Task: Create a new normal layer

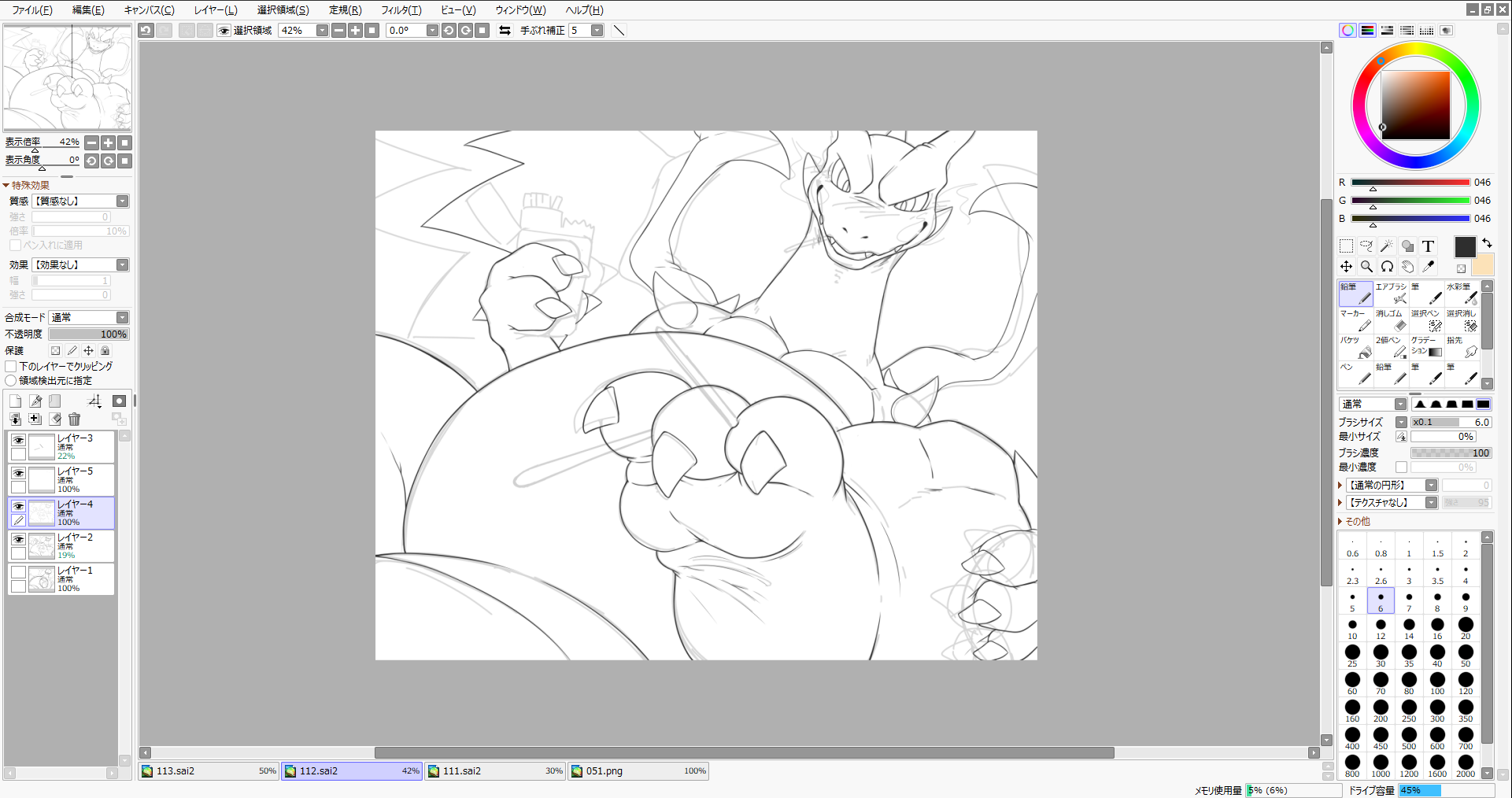Action: tap(15, 401)
